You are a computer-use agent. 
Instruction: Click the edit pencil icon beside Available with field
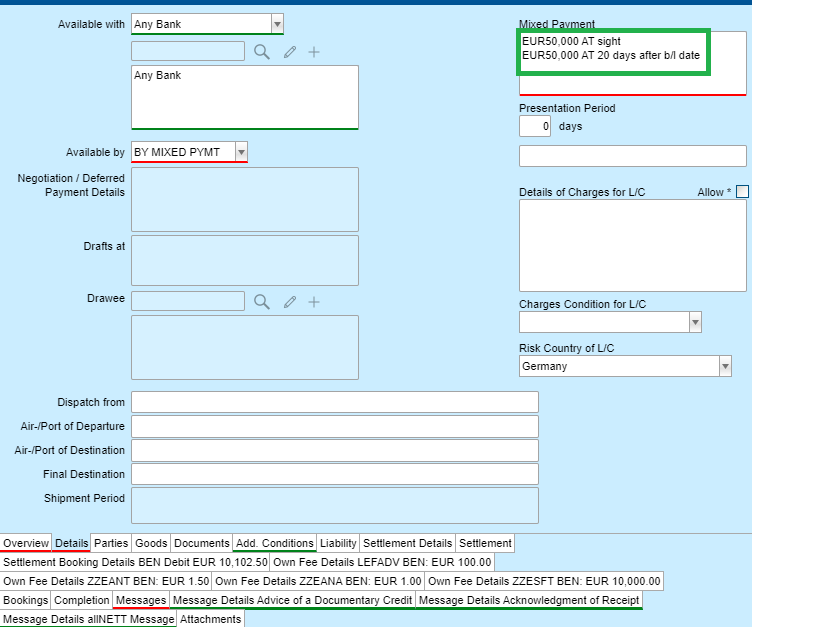pyautogui.click(x=290, y=52)
